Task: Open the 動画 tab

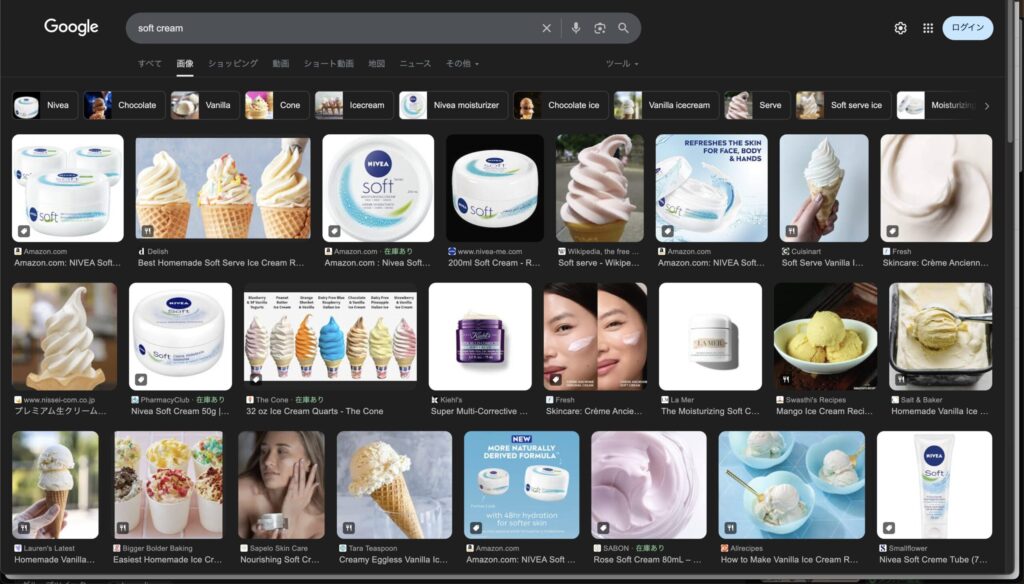Action: [x=281, y=63]
